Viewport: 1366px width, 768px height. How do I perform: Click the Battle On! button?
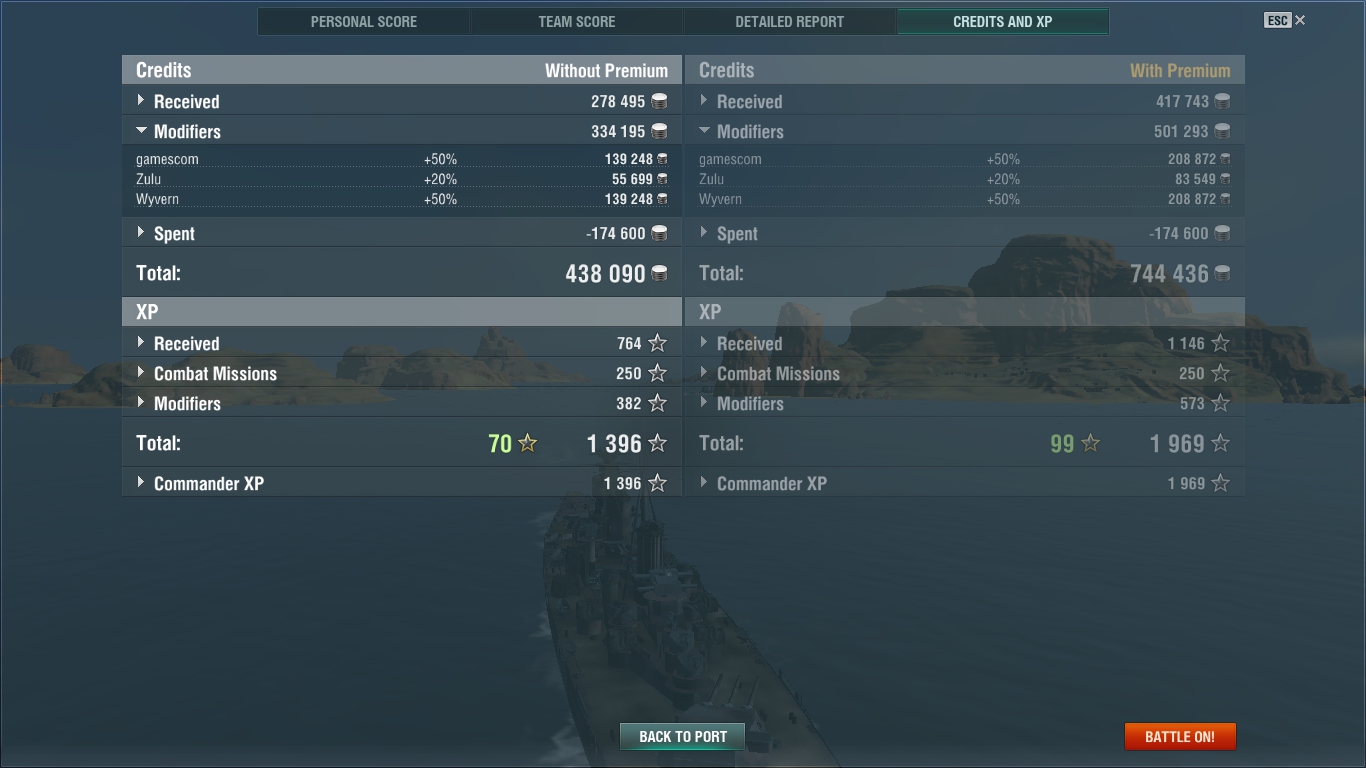click(1180, 736)
